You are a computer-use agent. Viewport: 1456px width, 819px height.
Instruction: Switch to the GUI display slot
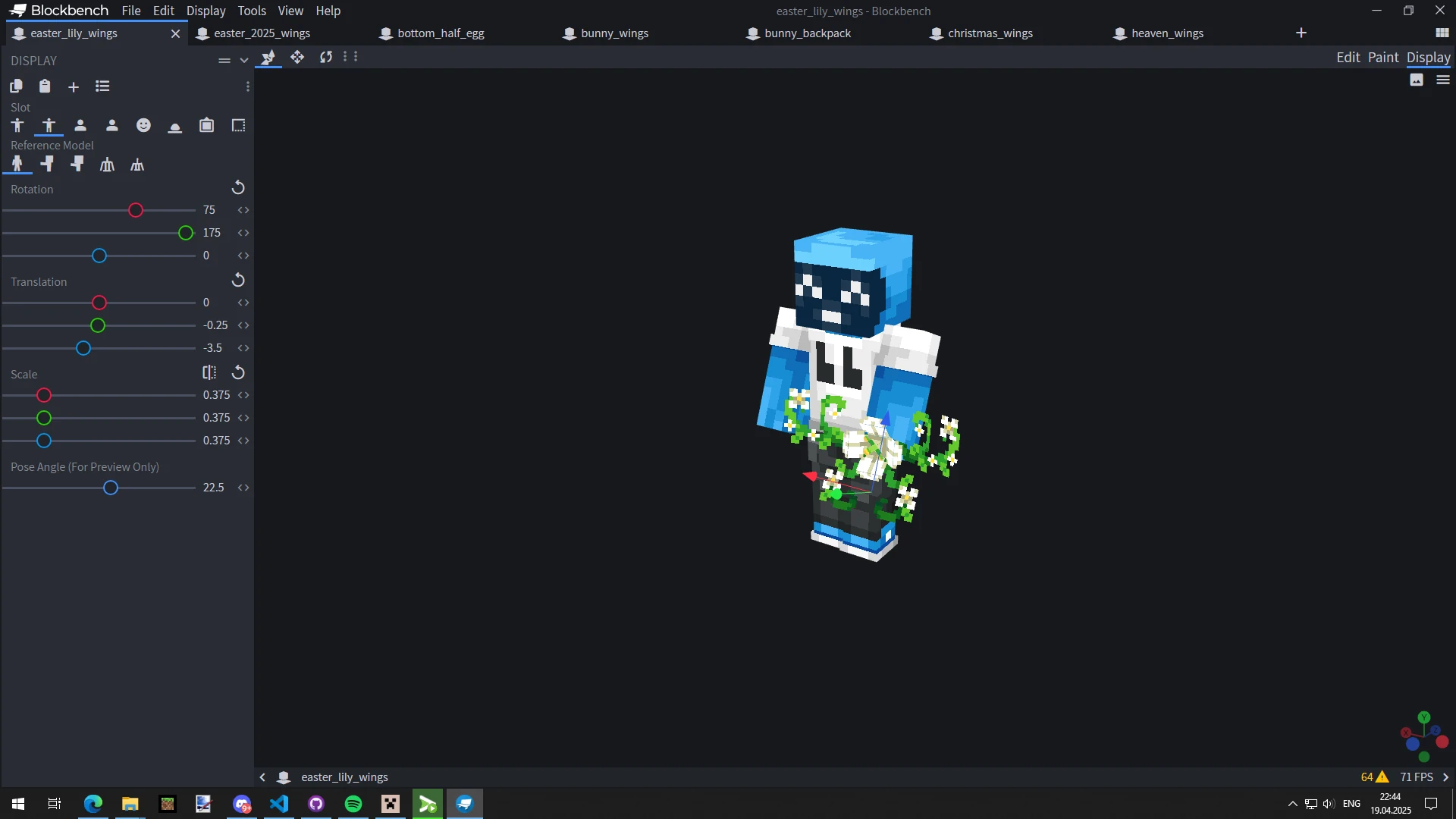coord(238,125)
